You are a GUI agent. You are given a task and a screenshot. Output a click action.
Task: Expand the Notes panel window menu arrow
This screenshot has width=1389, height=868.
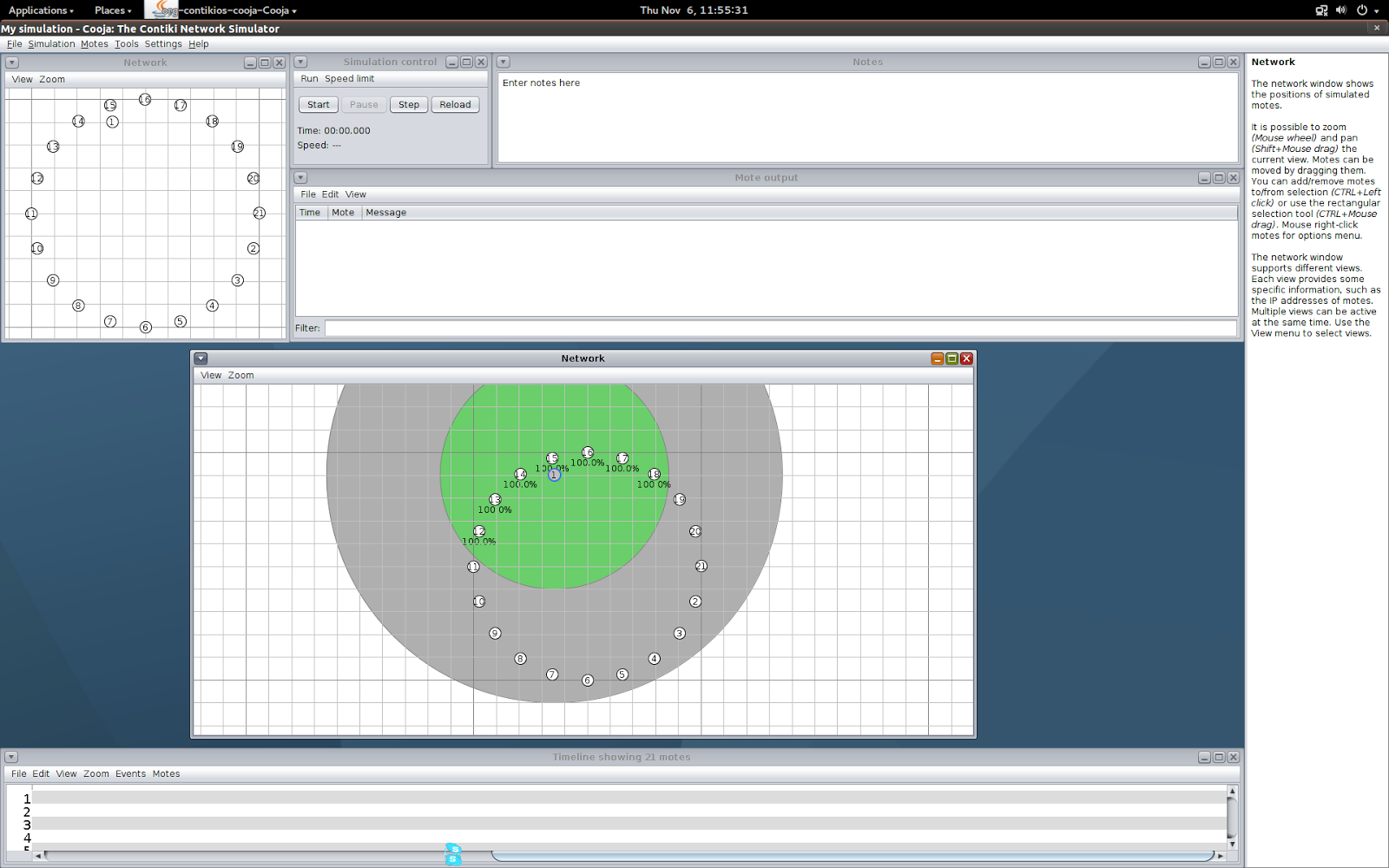click(x=504, y=62)
